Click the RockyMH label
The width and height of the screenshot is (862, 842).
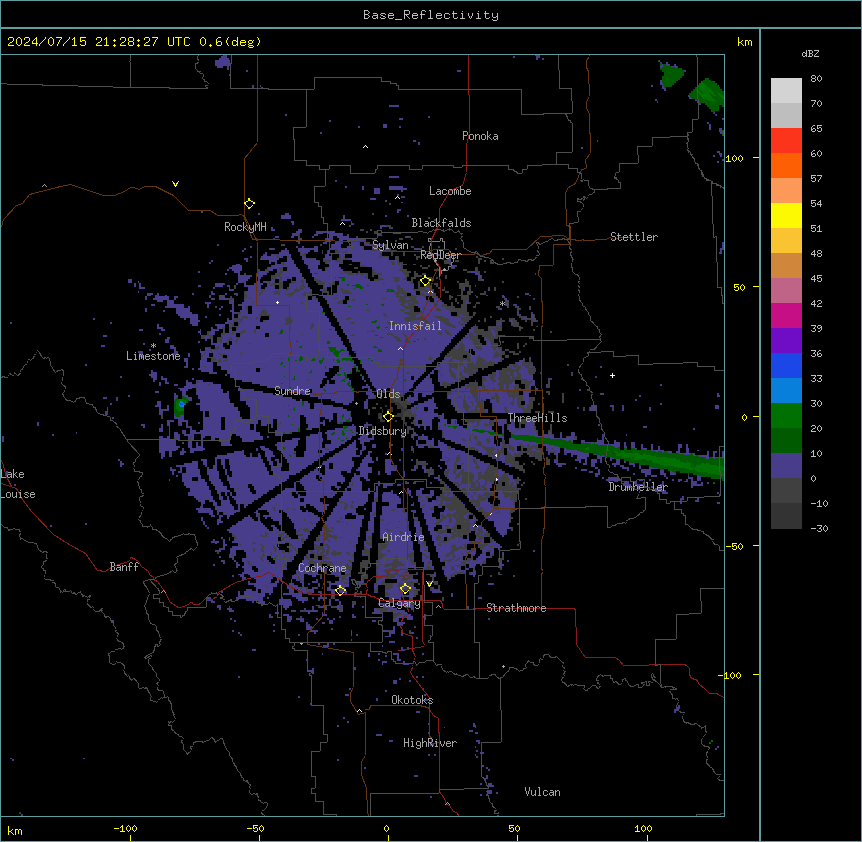pyautogui.click(x=245, y=227)
